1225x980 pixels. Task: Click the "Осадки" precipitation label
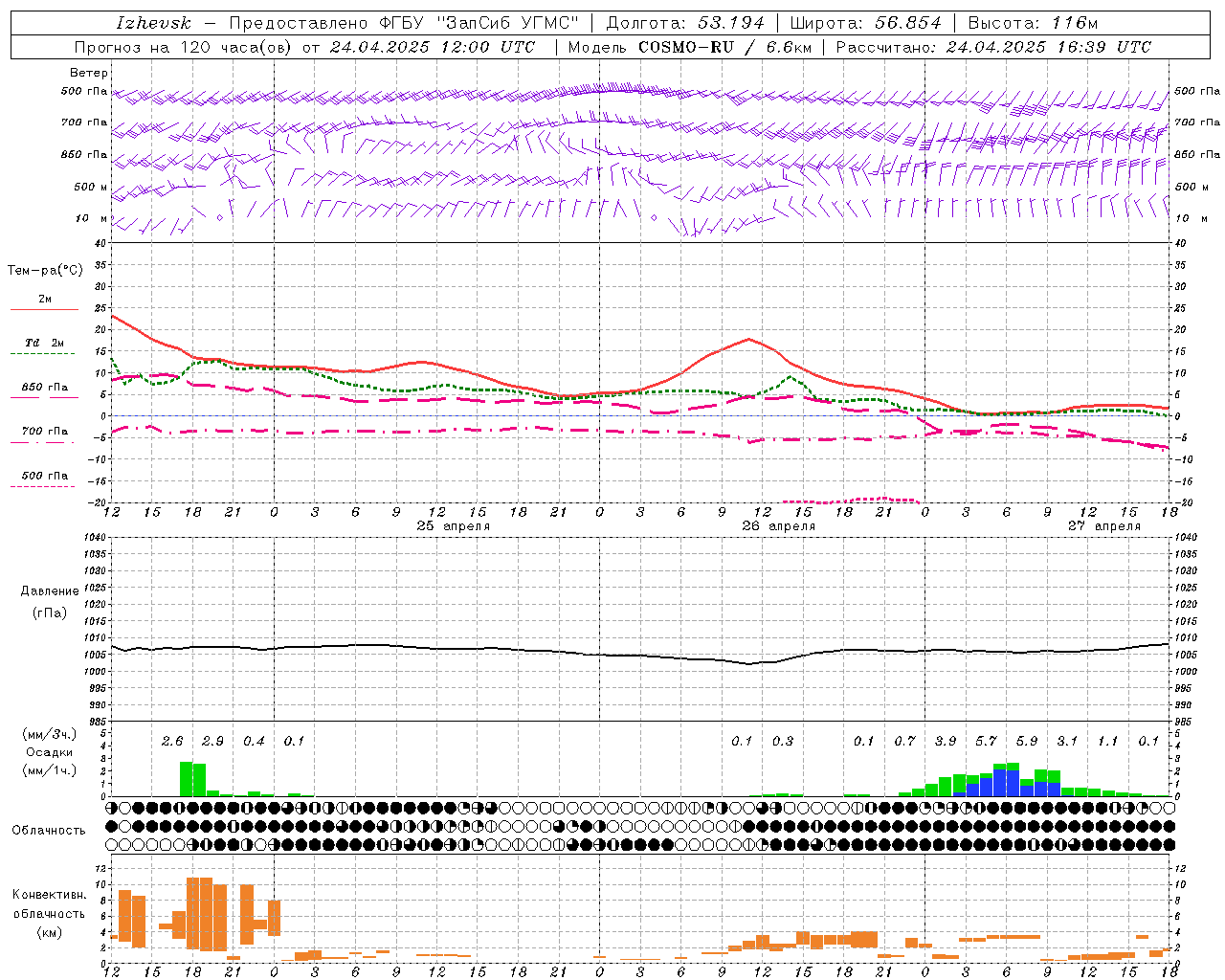click(x=50, y=752)
